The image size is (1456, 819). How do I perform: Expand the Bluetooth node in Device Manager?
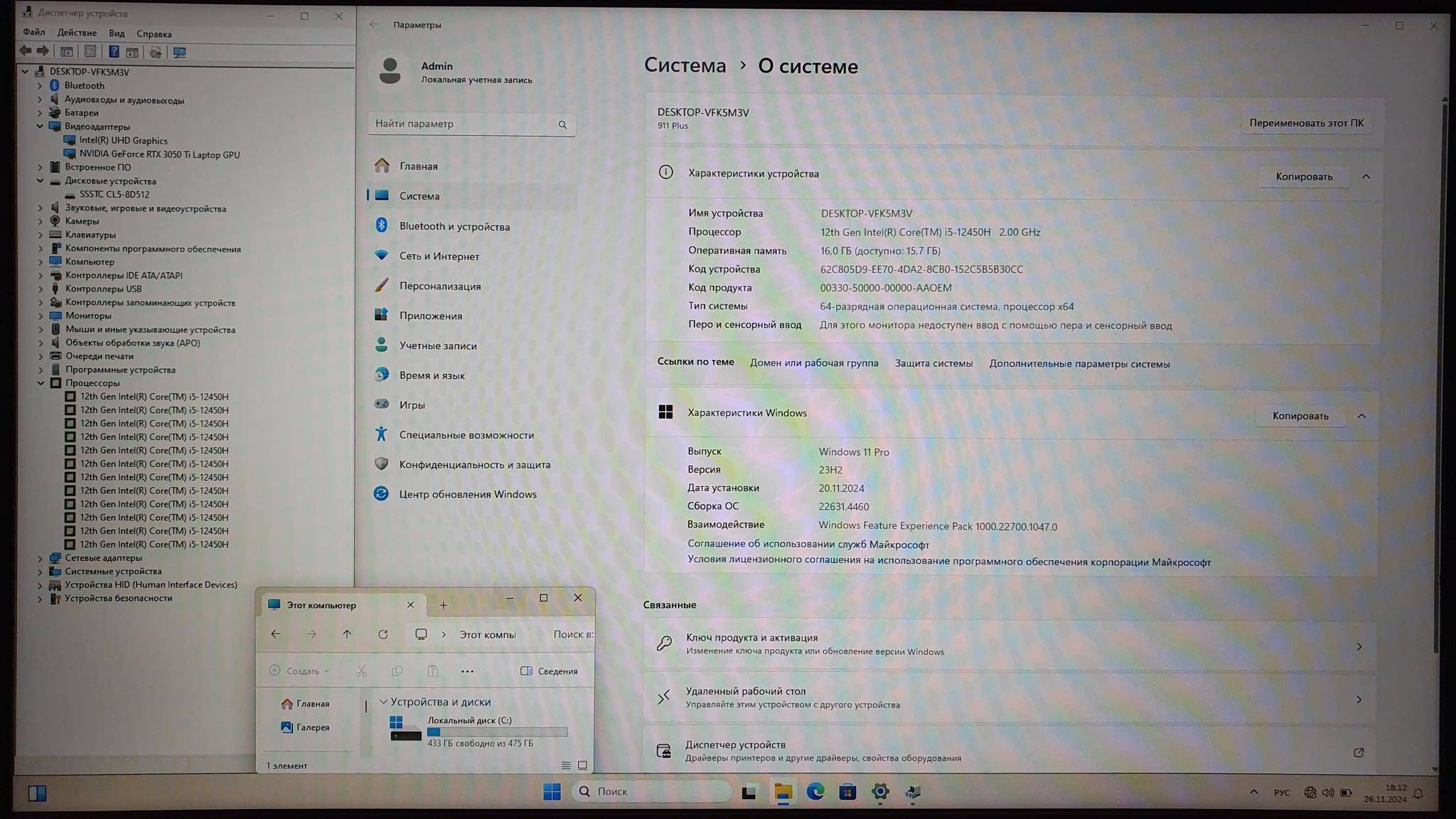pos(41,85)
